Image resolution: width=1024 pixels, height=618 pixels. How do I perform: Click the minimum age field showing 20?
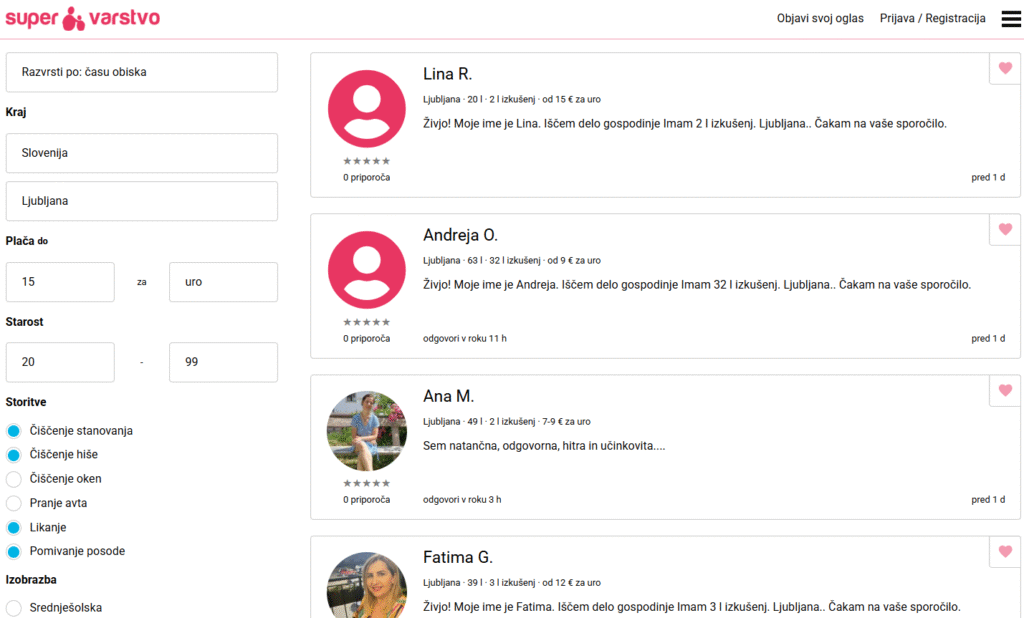click(60, 362)
